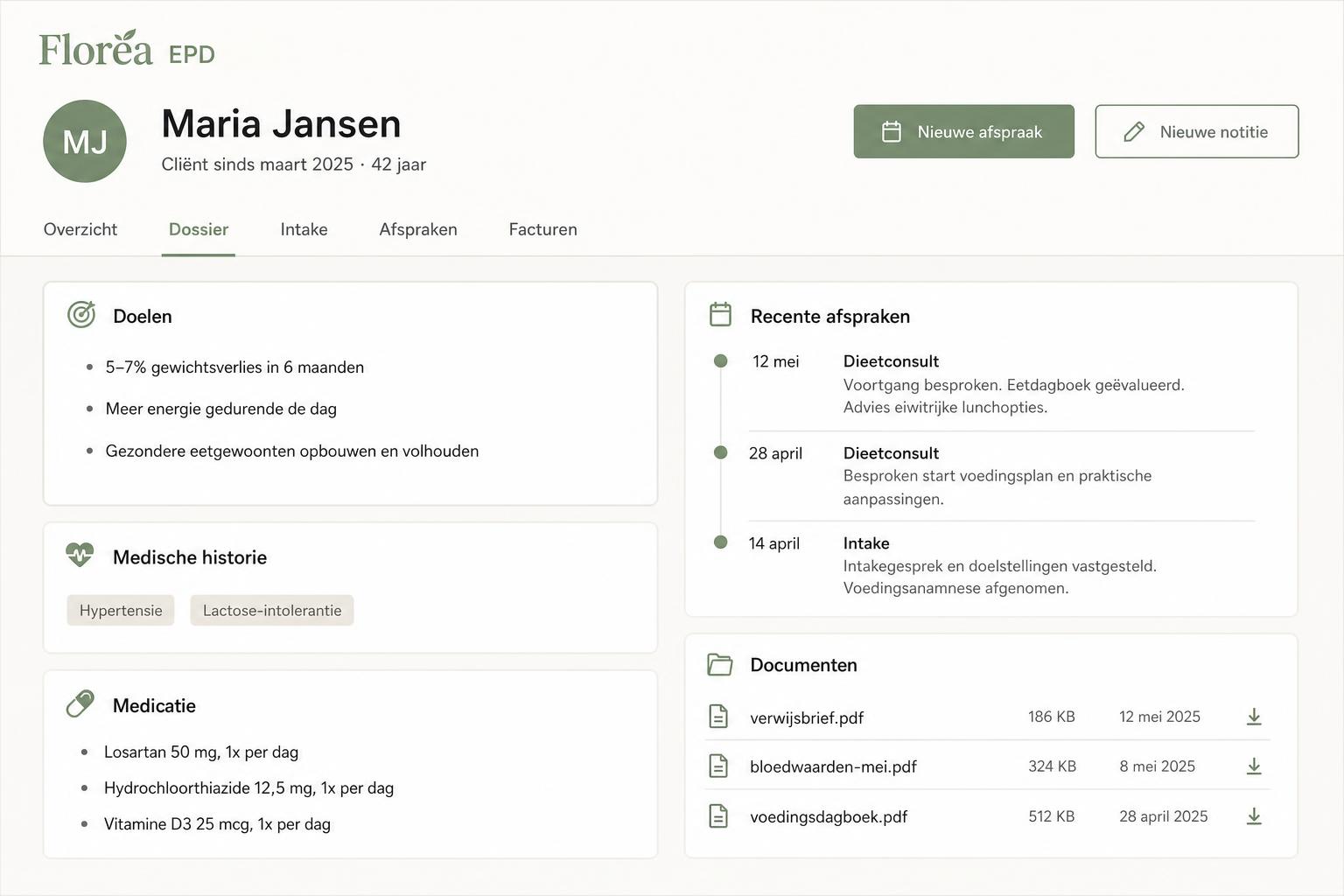Click the Doelen heading
This screenshot has width=1344, height=896.
pos(143,316)
